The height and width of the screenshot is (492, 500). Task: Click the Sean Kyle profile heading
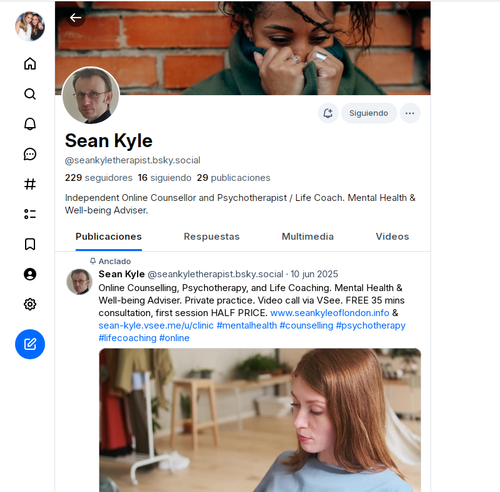coord(109,141)
